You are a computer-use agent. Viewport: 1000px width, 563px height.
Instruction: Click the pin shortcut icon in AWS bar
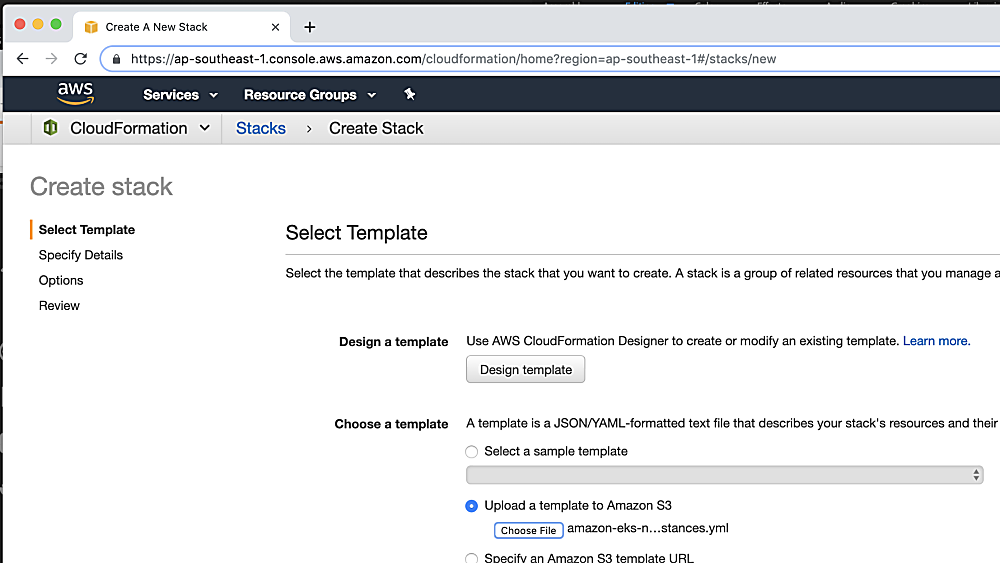pyautogui.click(x=409, y=94)
